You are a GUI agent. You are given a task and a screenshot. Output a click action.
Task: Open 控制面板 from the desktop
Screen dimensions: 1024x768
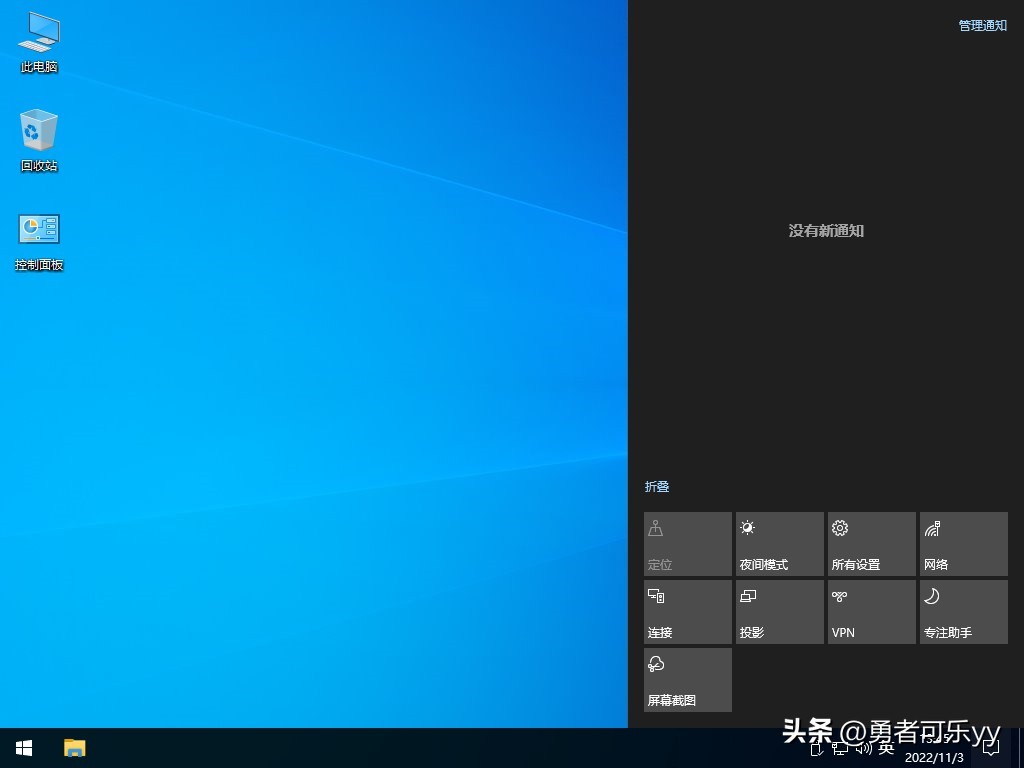pos(38,237)
